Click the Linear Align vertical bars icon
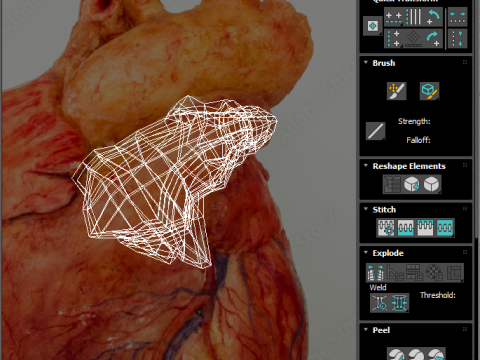Screen dimensions: 480x360 pyautogui.click(x=413, y=17)
